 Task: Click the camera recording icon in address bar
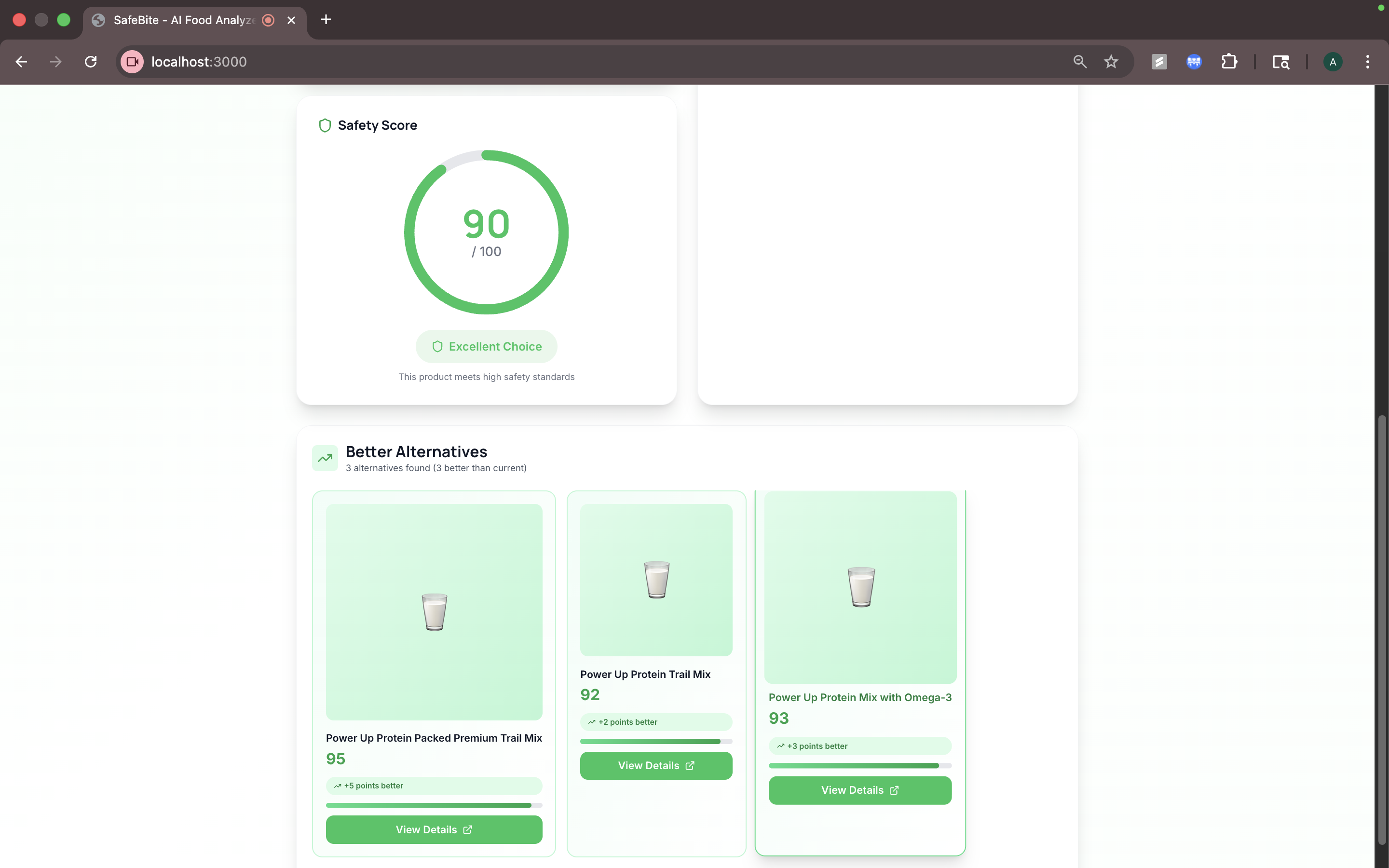pos(133,61)
